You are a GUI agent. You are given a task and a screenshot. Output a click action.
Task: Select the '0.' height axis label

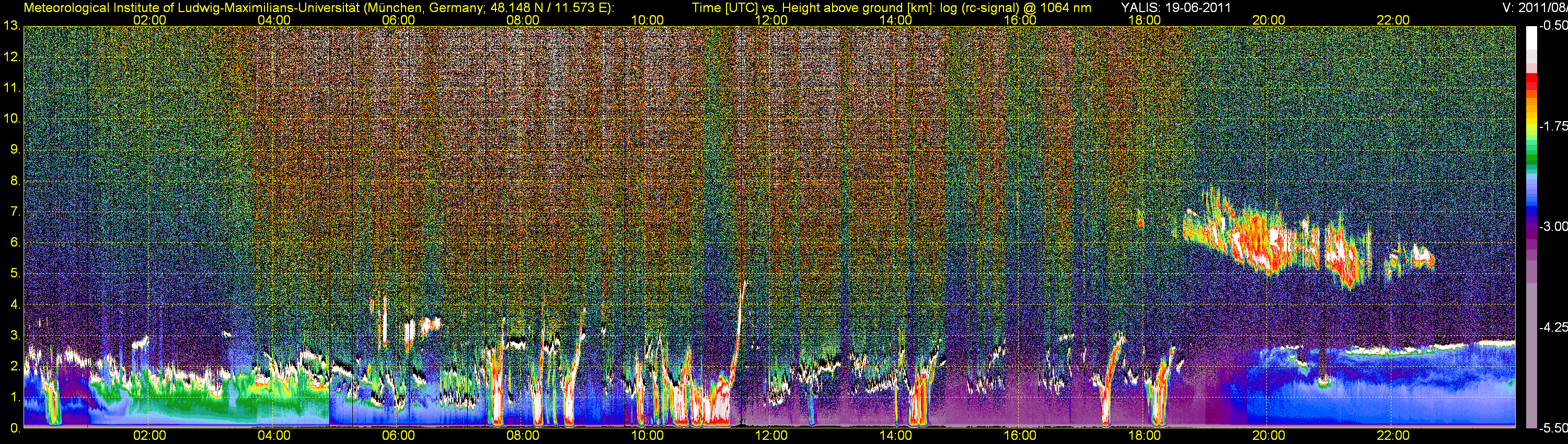tap(15, 429)
